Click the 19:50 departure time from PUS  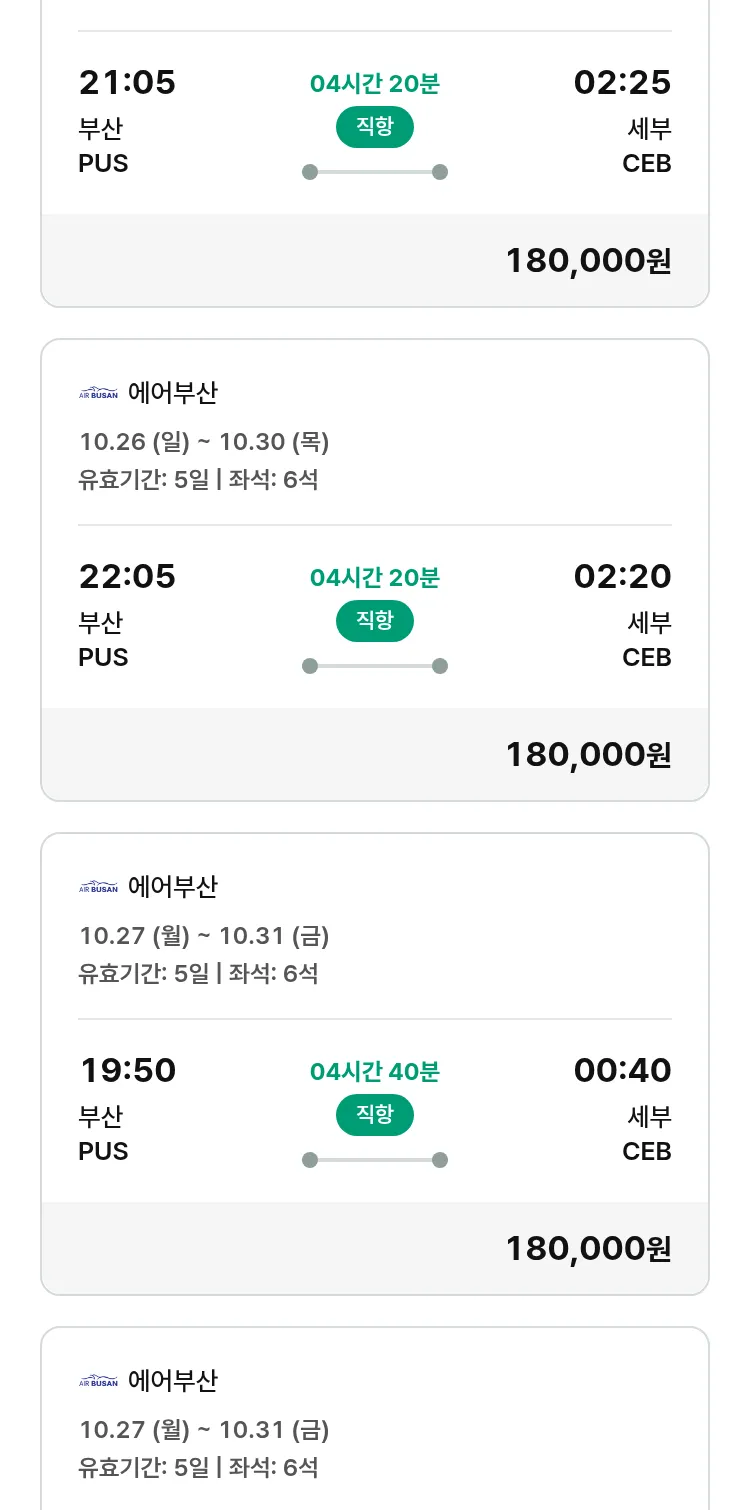(127, 1071)
